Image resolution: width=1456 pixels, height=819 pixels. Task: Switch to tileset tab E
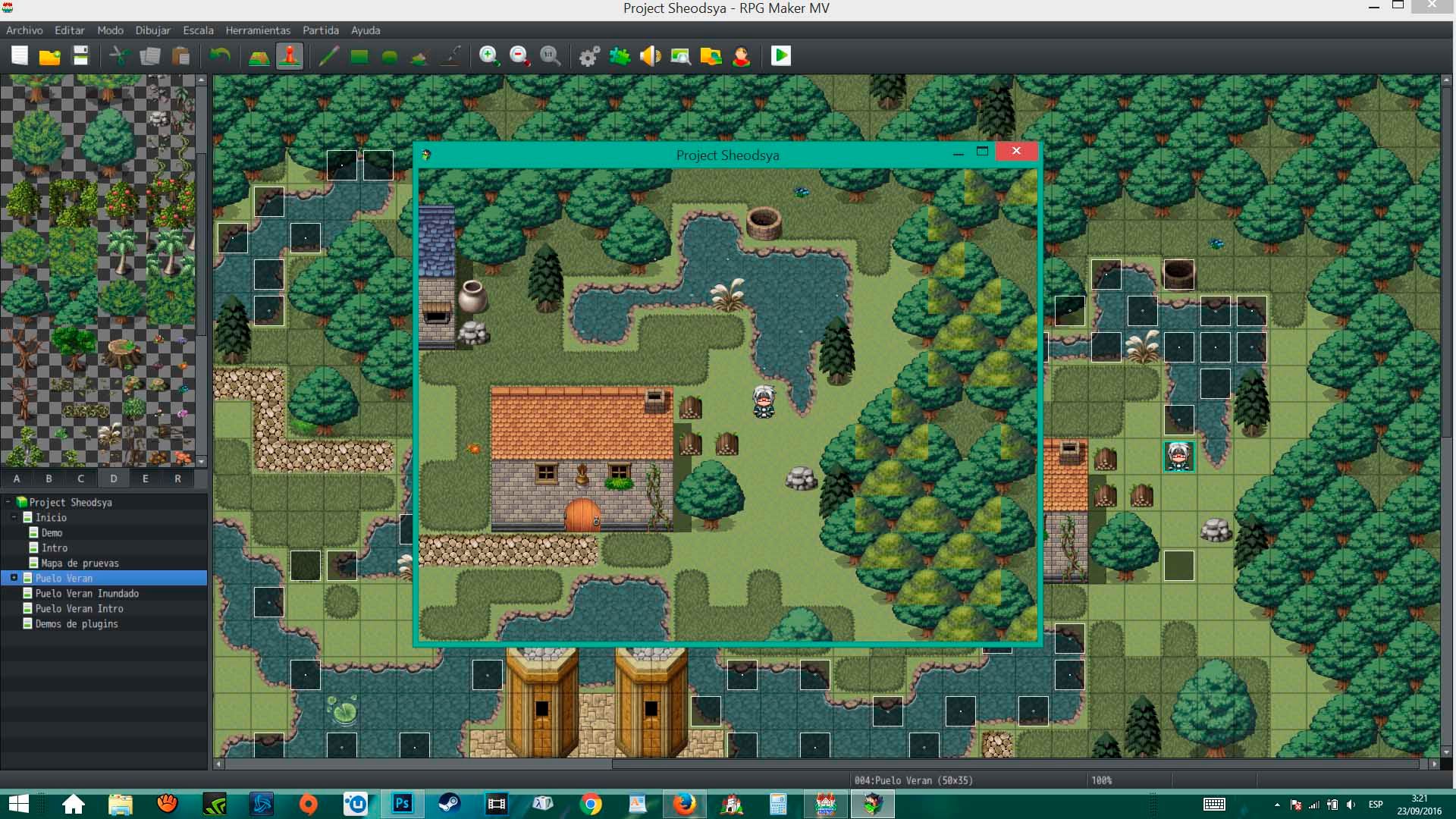[146, 479]
